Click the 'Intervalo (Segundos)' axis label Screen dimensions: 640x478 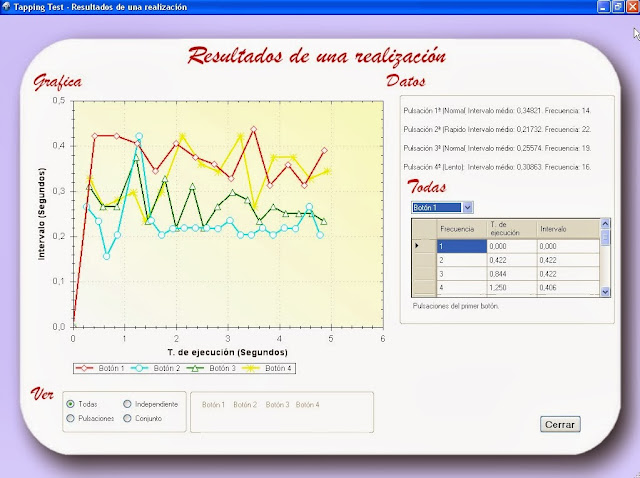click(x=41, y=214)
